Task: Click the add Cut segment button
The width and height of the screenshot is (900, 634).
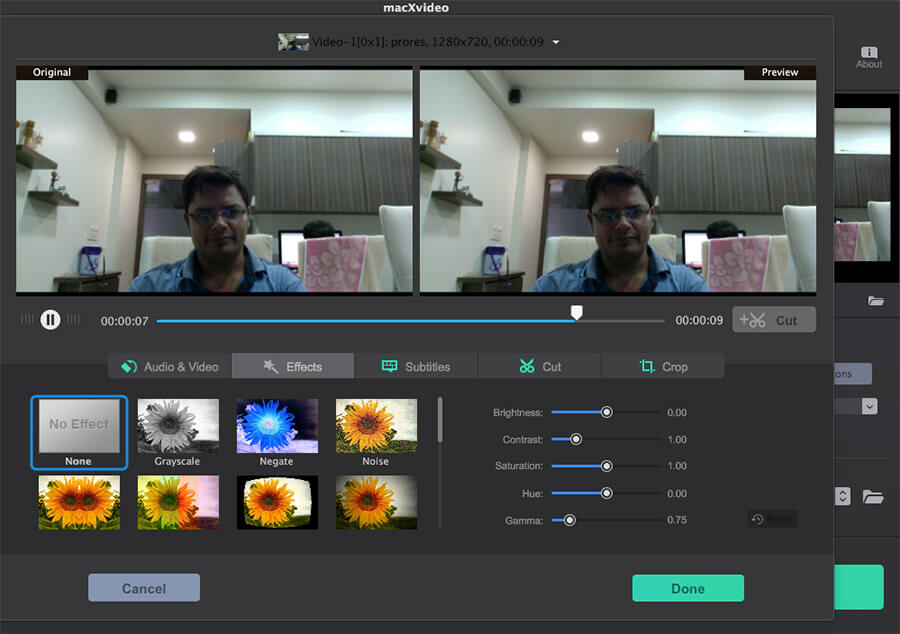Action: pyautogui.click(x=774, y=320)
